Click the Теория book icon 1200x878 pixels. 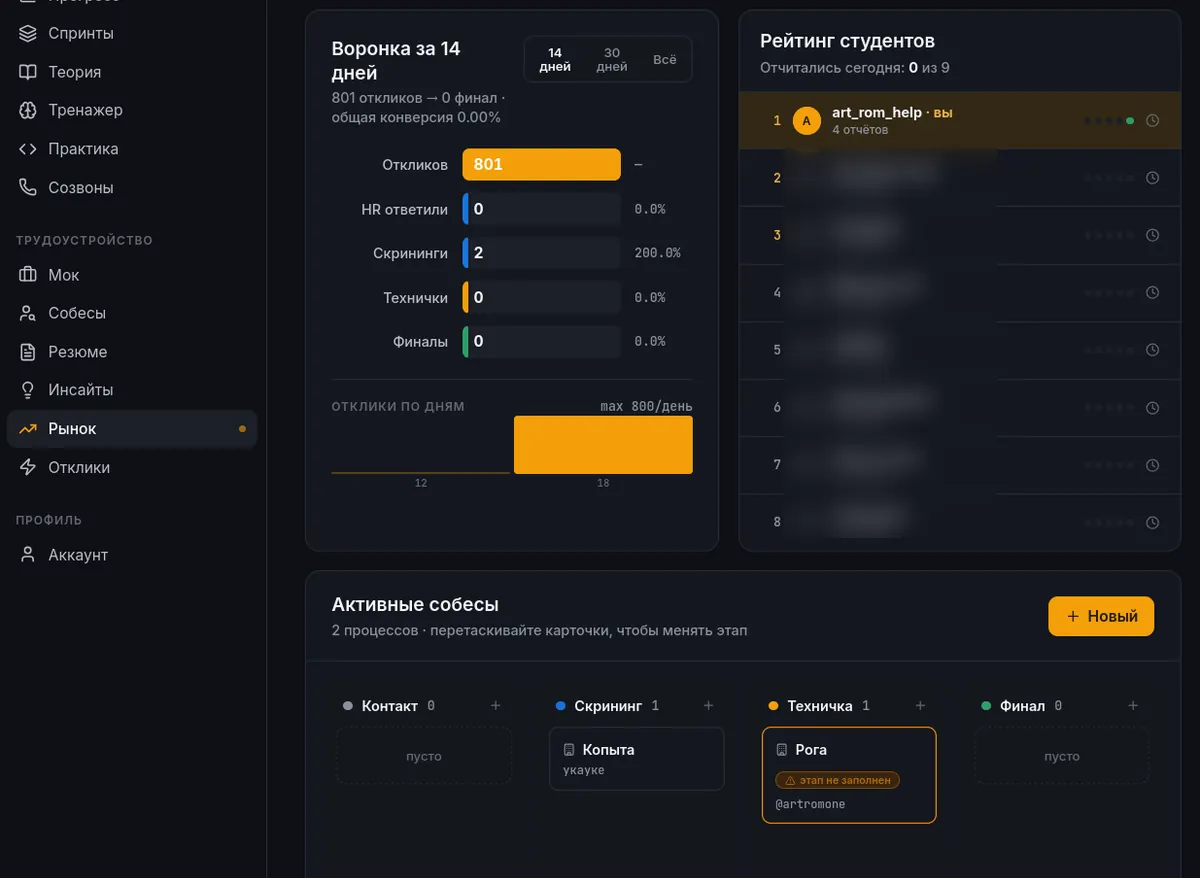(28, 72)
